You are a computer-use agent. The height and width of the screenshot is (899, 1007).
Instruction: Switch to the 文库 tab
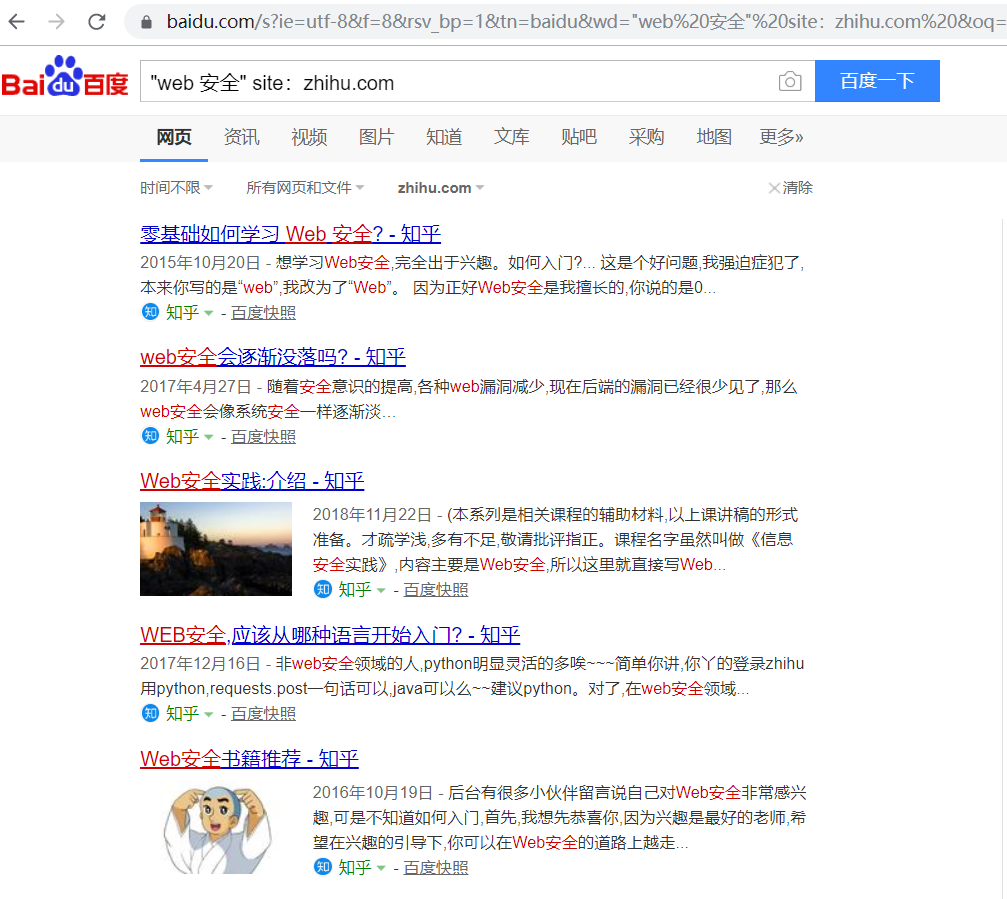tap(511, 137)
